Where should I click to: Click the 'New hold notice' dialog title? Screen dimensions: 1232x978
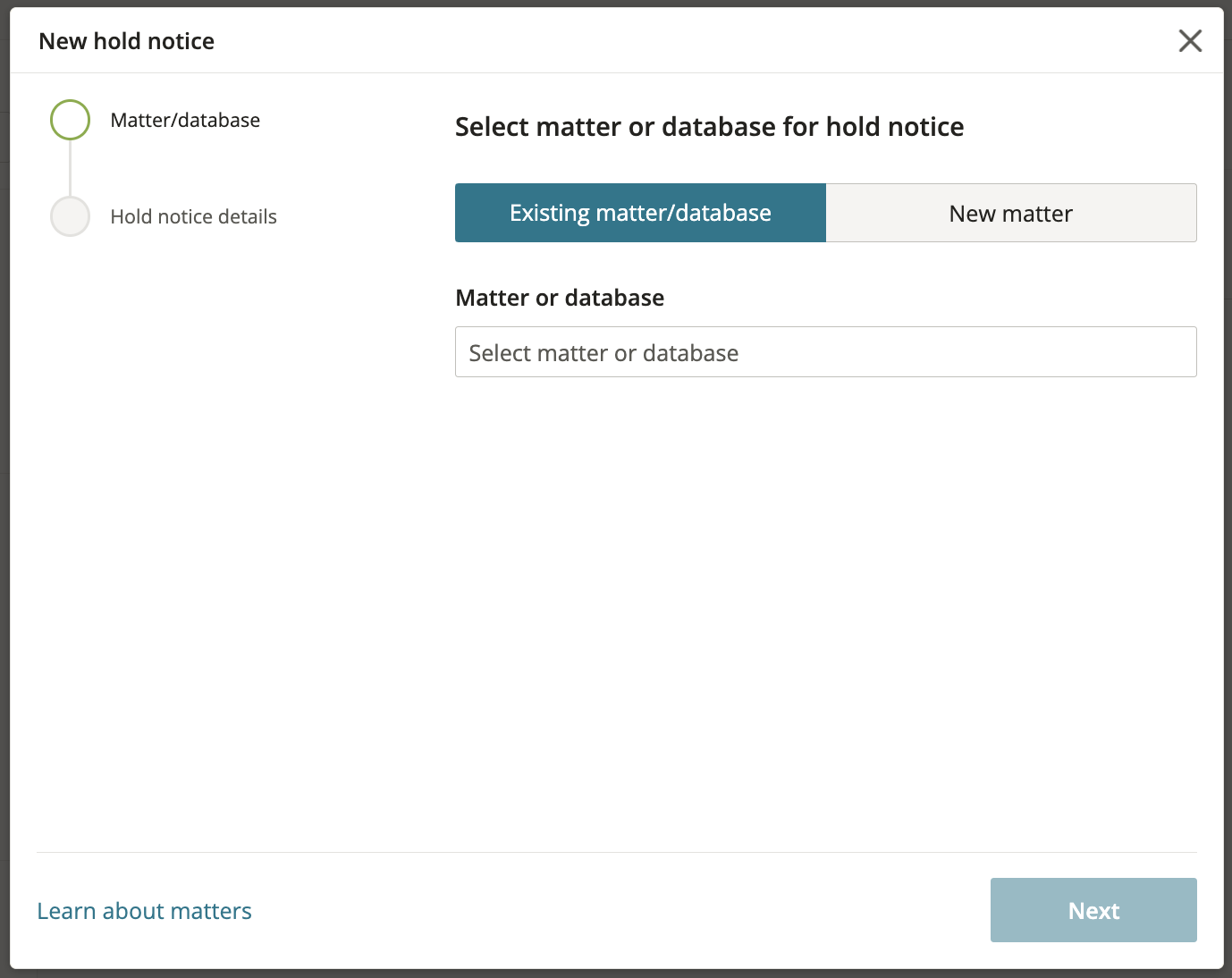(127, 41)
